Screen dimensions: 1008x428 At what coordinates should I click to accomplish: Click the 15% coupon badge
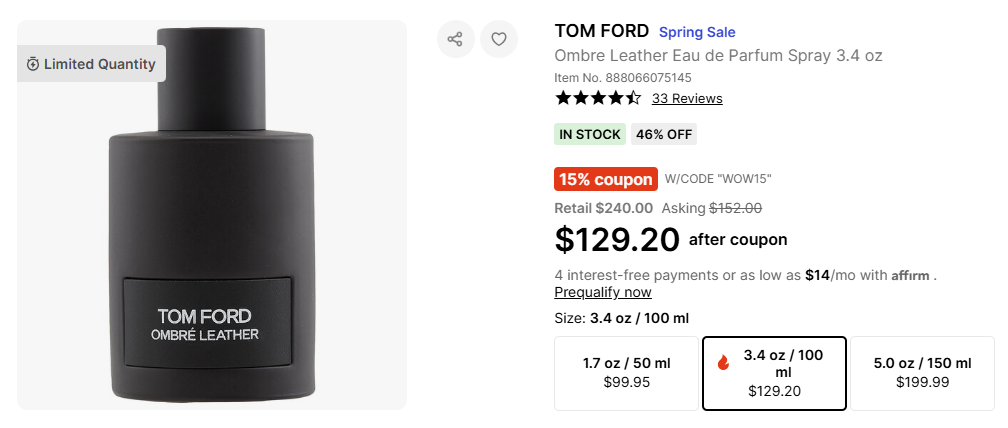click(605, 179)
